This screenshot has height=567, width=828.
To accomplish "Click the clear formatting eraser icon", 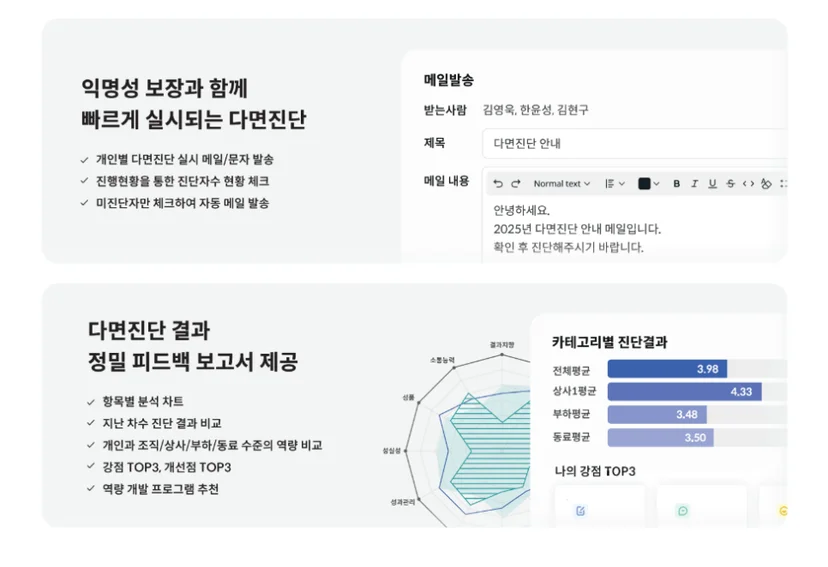I will [766, 184].
